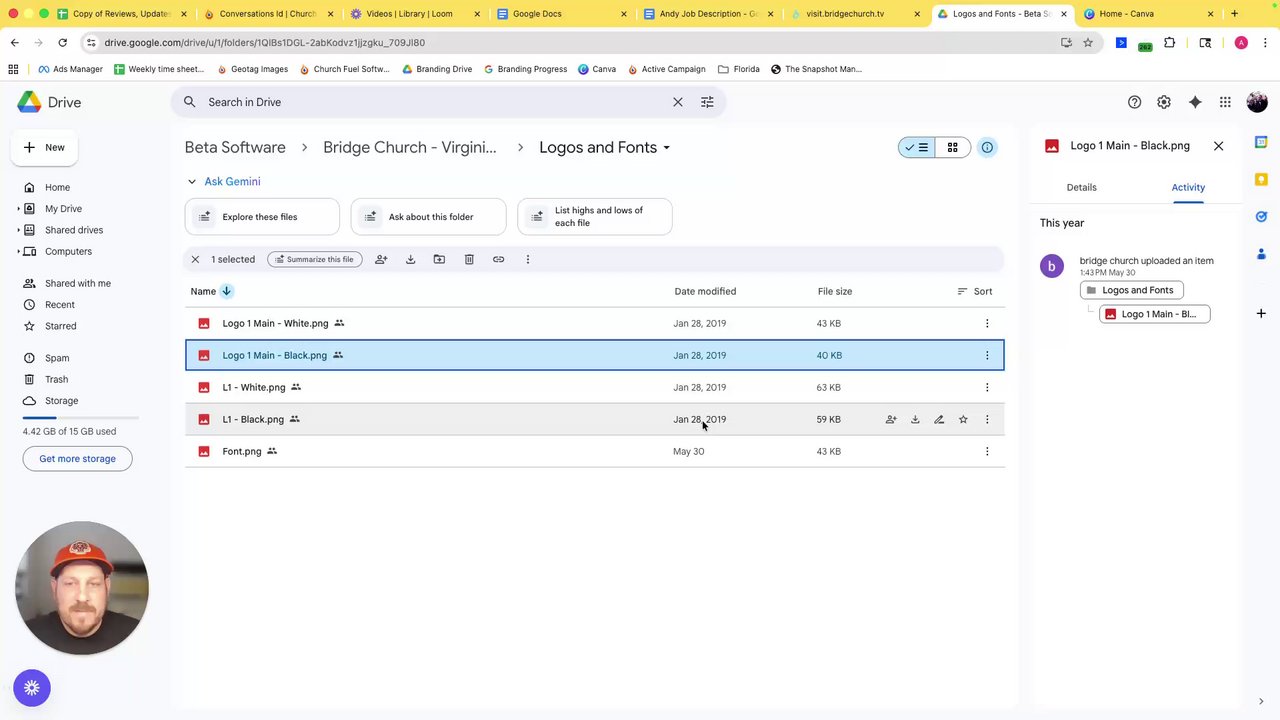Open more actions in selection toolbar
This screenshot has height=720, width=1280.
tap(528, 259)
